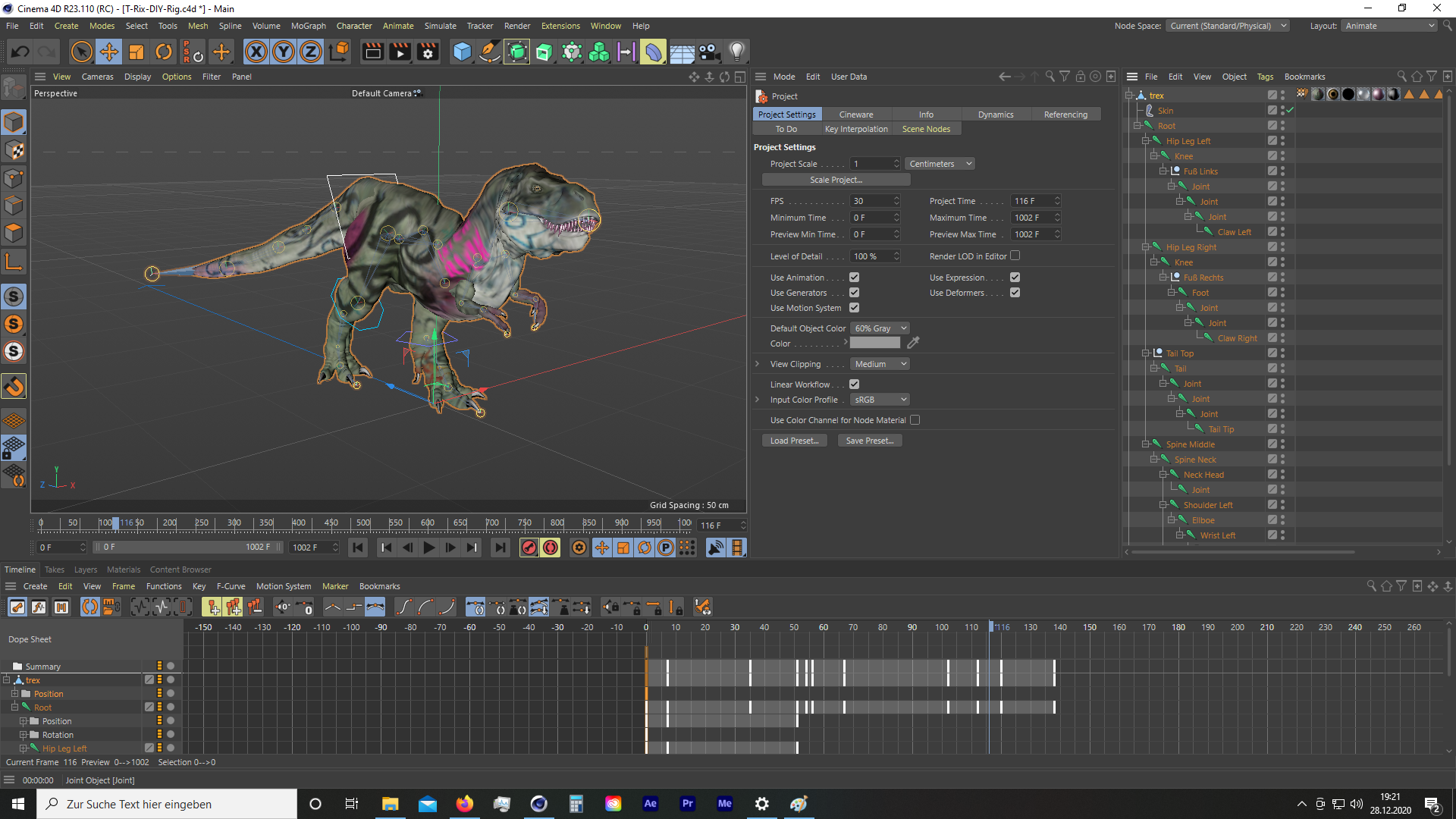Click the Object Manager search icon
The height and width of the screenshot is (819, 1456).
point(1401,77)
